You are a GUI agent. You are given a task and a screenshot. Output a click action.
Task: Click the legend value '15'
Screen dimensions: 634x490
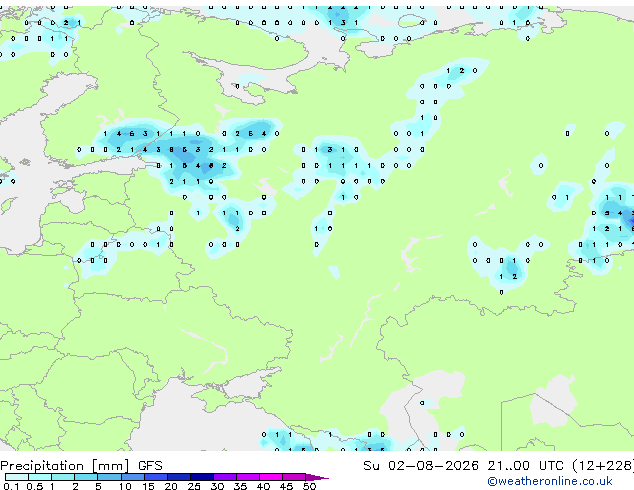click(x=148, y=486)
